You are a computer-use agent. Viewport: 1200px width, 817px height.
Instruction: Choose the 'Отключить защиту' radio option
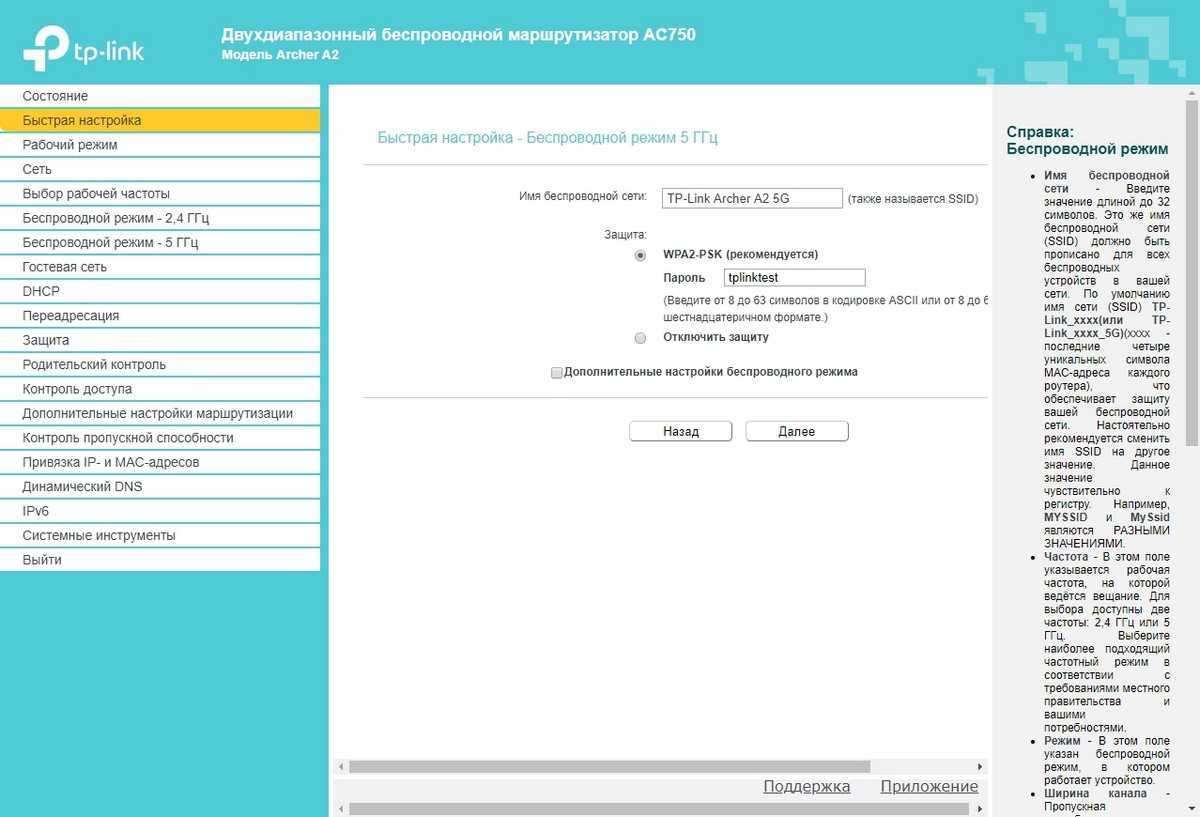point(641,338)
